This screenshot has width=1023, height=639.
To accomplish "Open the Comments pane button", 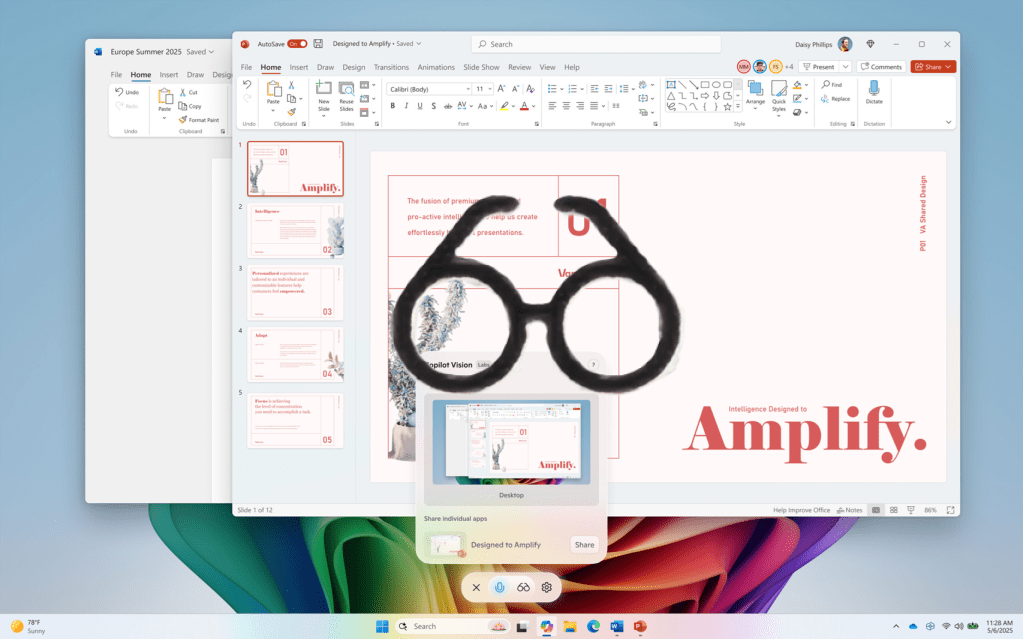I will [881, 67].
